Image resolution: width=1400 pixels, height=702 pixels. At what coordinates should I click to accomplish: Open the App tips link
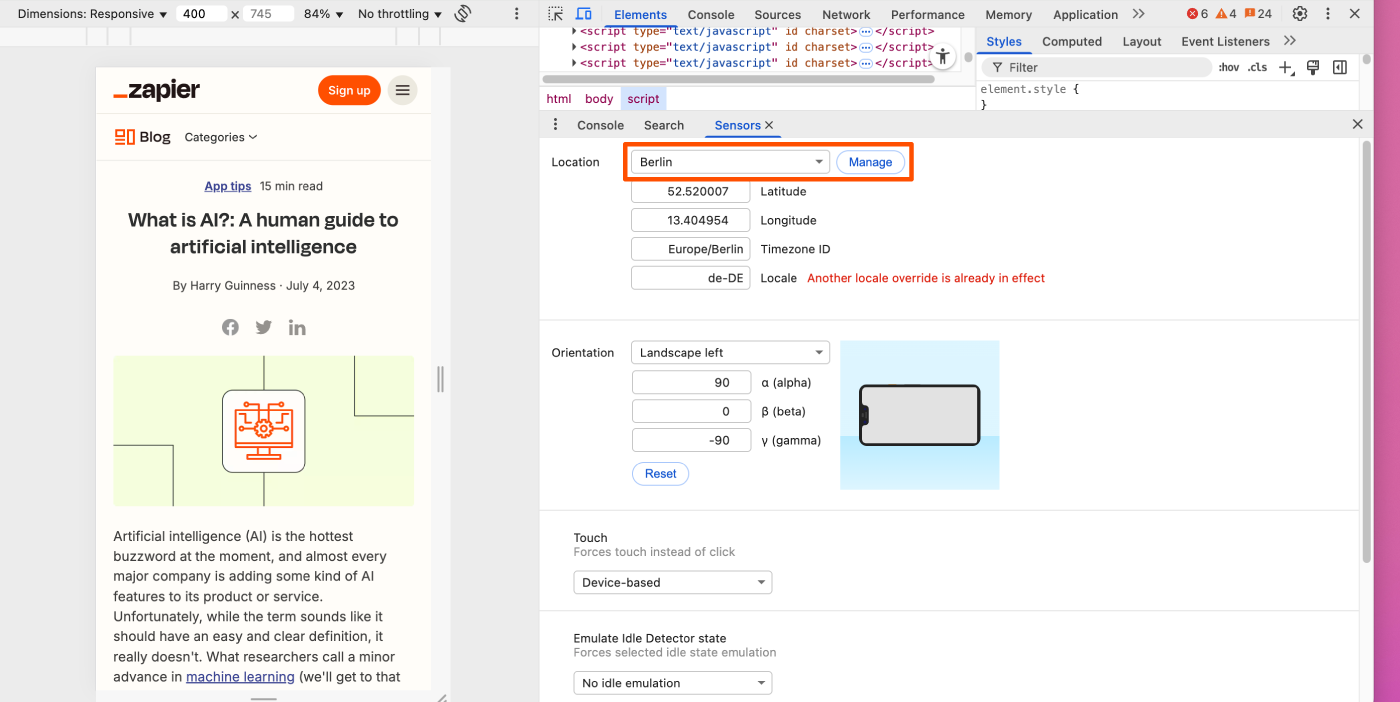click(x=228, y=186)
